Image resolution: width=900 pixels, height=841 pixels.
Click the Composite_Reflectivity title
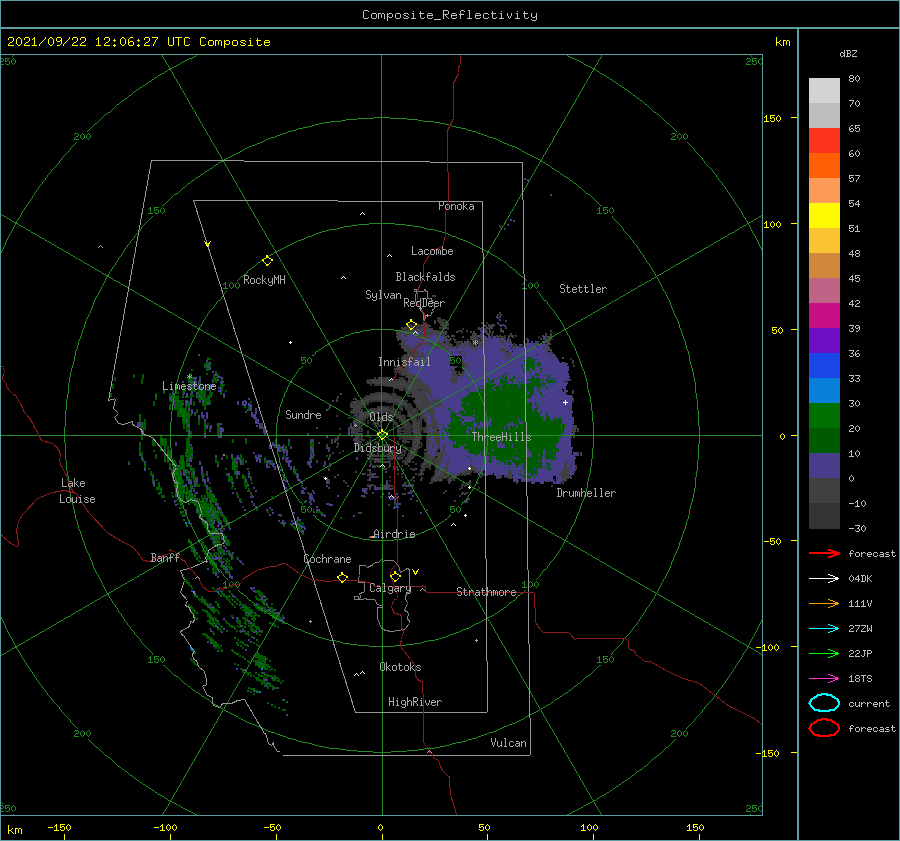coord(450,15)
